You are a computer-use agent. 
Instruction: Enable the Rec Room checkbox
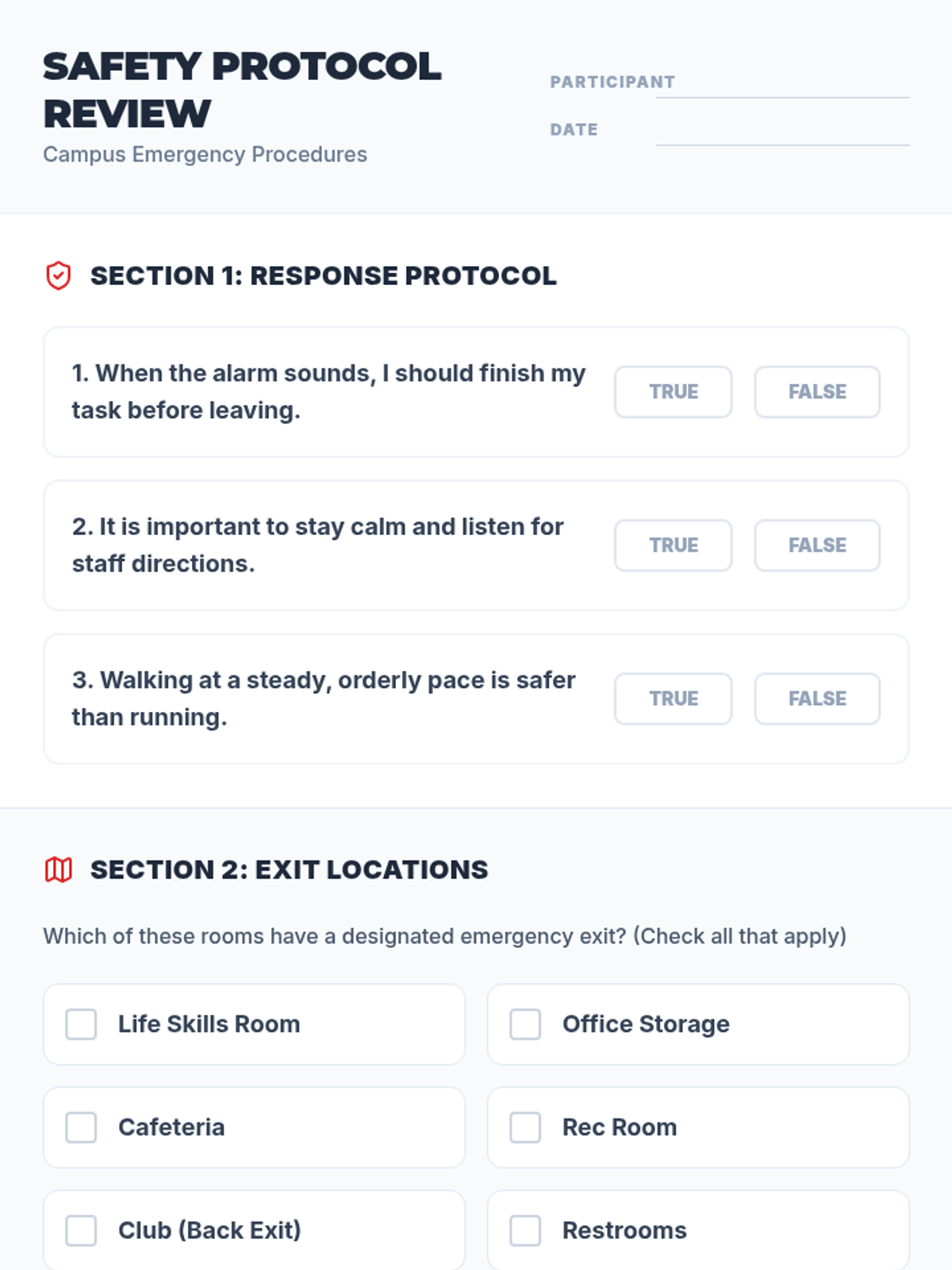[x=525, y=1127]
